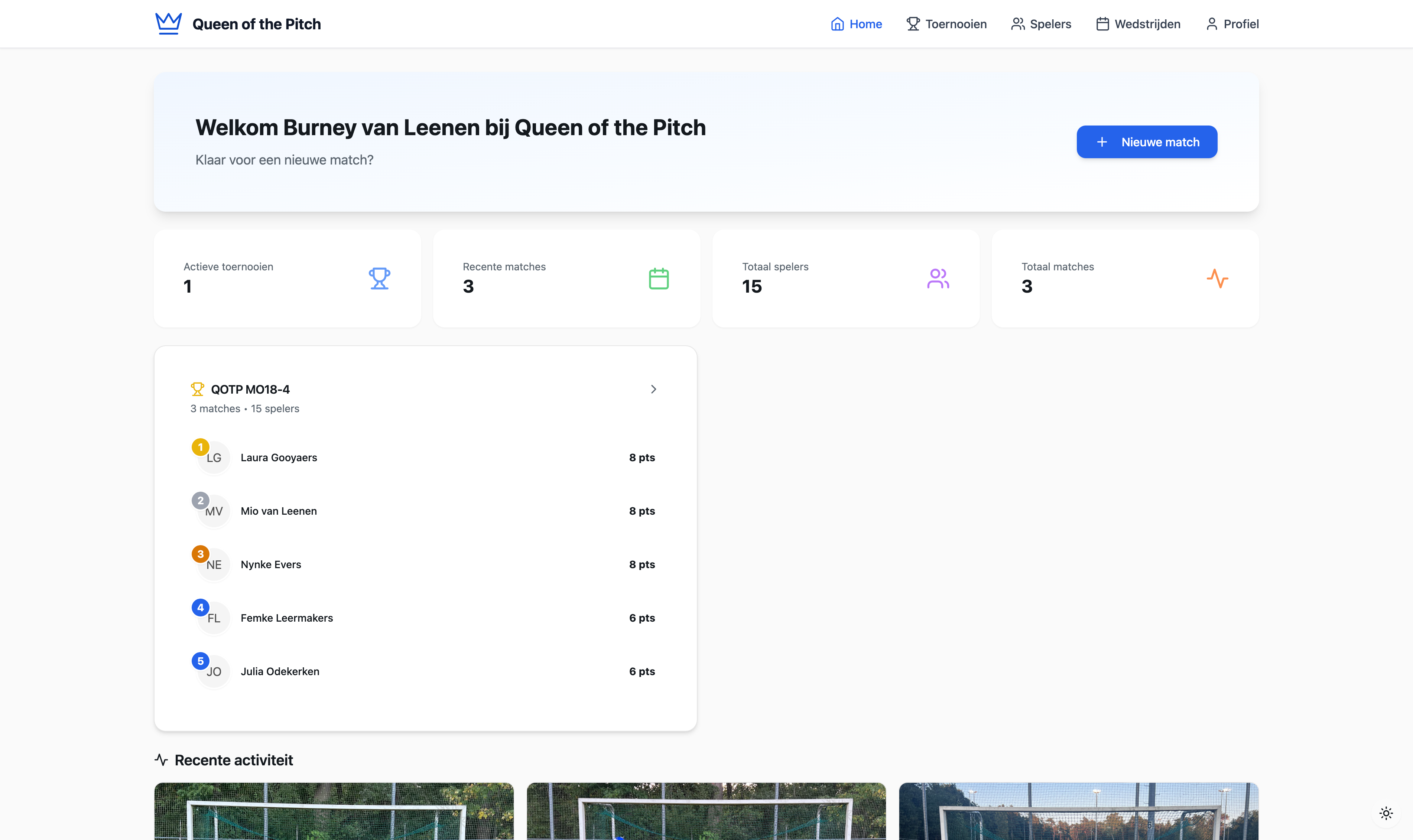Screen dimensions: 1413x840
Task: Click the trophy icon in Actieve toernooien card
Action: pyautogui.click(x=379, y=279)
